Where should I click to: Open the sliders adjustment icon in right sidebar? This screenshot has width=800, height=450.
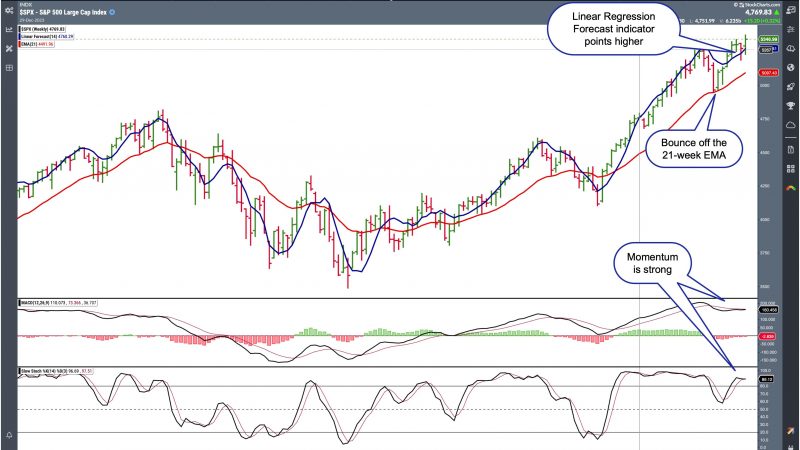(791, 30)
